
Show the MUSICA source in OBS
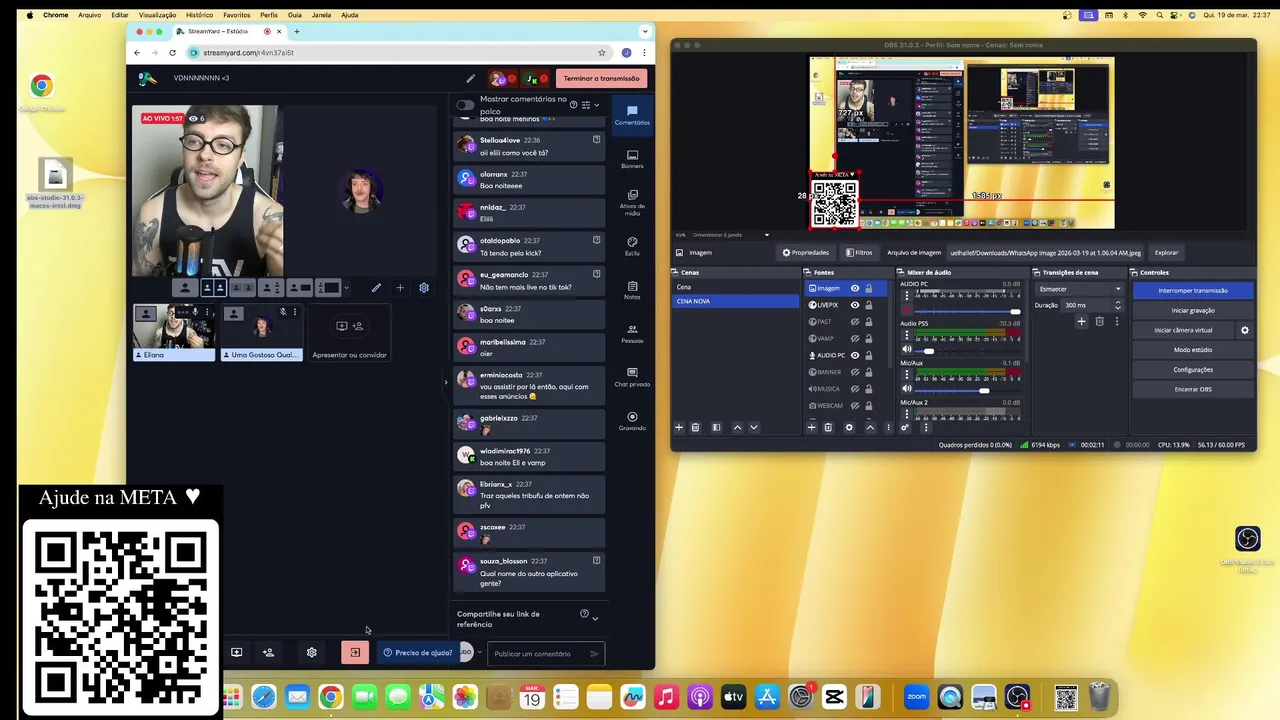coord(855,388)
